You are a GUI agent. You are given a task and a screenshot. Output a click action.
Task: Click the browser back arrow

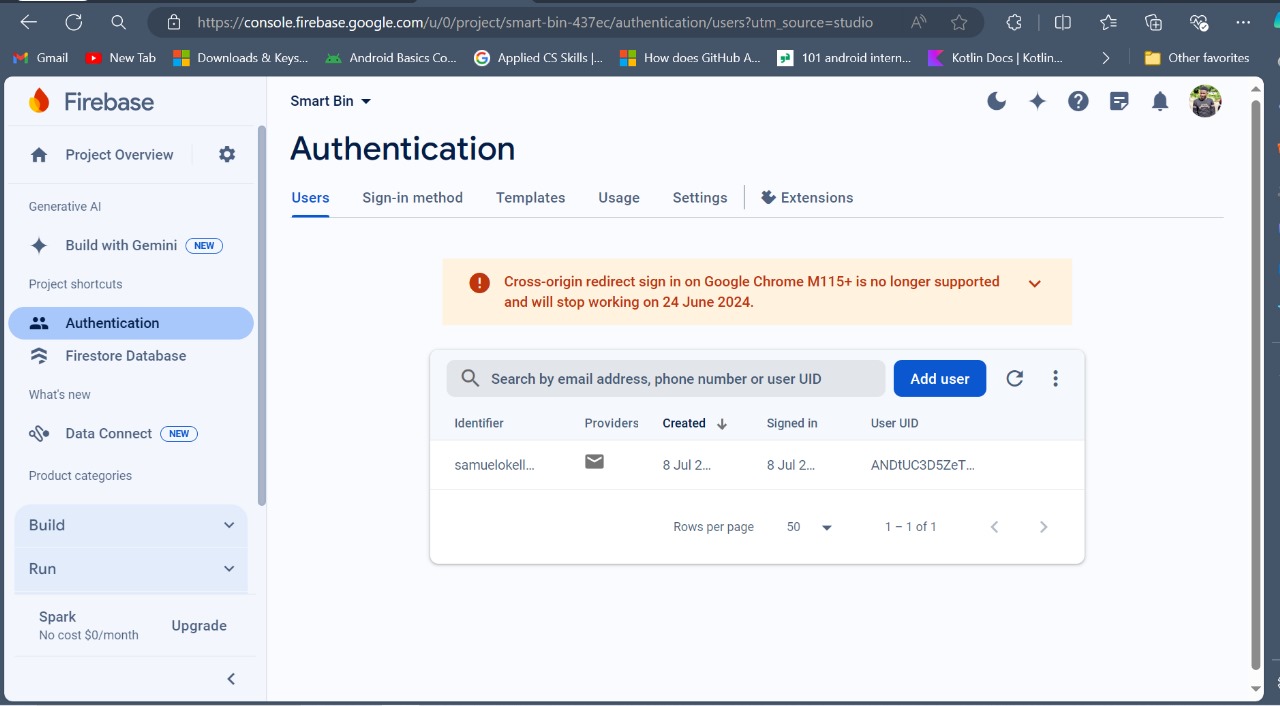28,22
